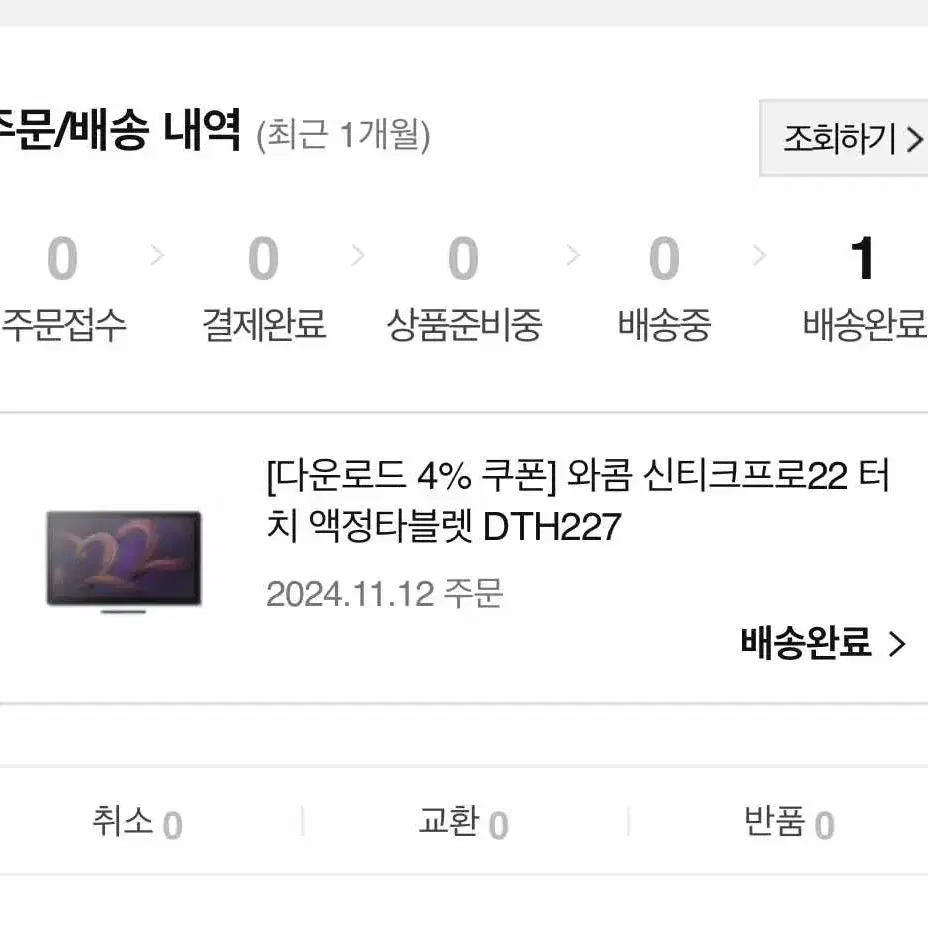The image size is (928, 928).
Task: Expand details via chevron beside 배송완료
Action: [897, 644]
